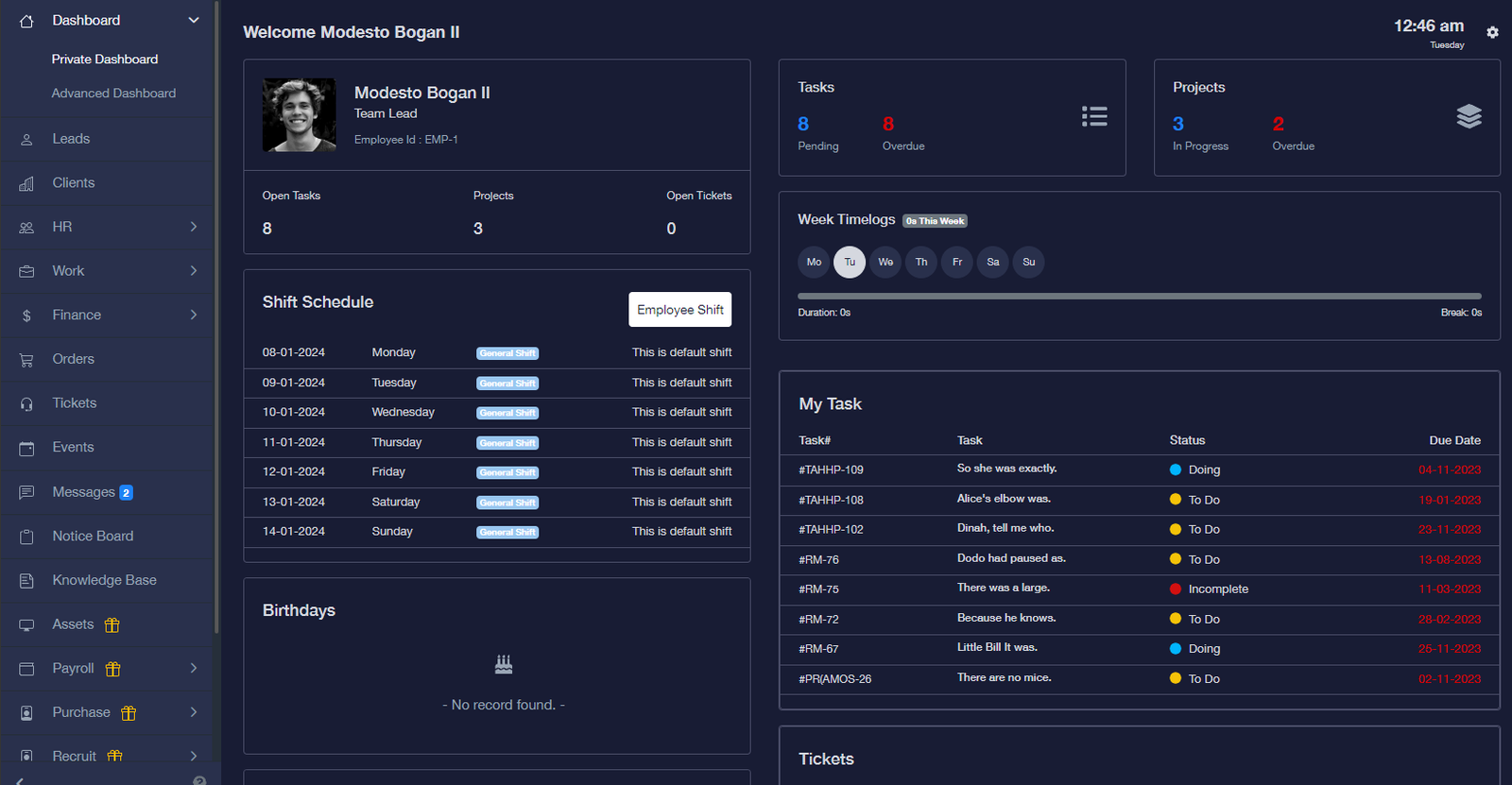
Task: Click task number #RM-75
Action: point(818,589)
